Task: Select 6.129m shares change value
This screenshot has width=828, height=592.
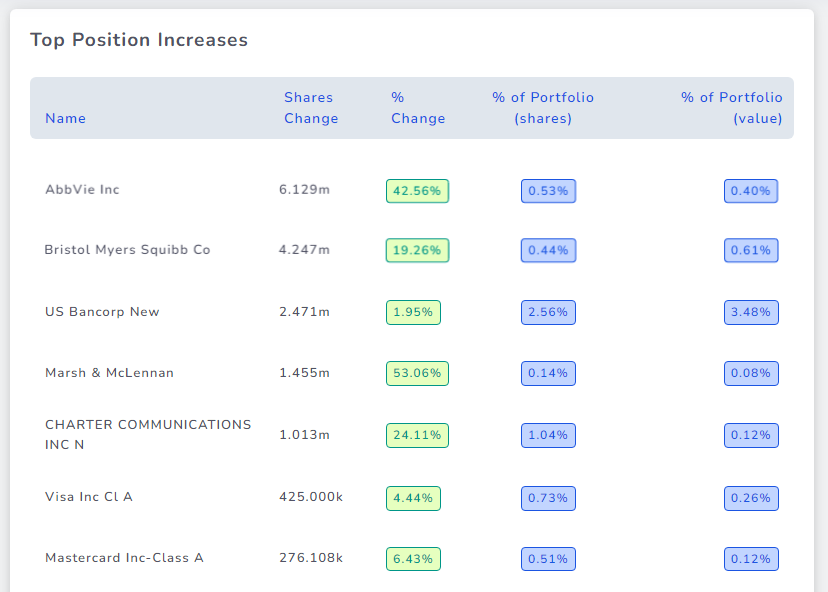Action: click(304, 190)
